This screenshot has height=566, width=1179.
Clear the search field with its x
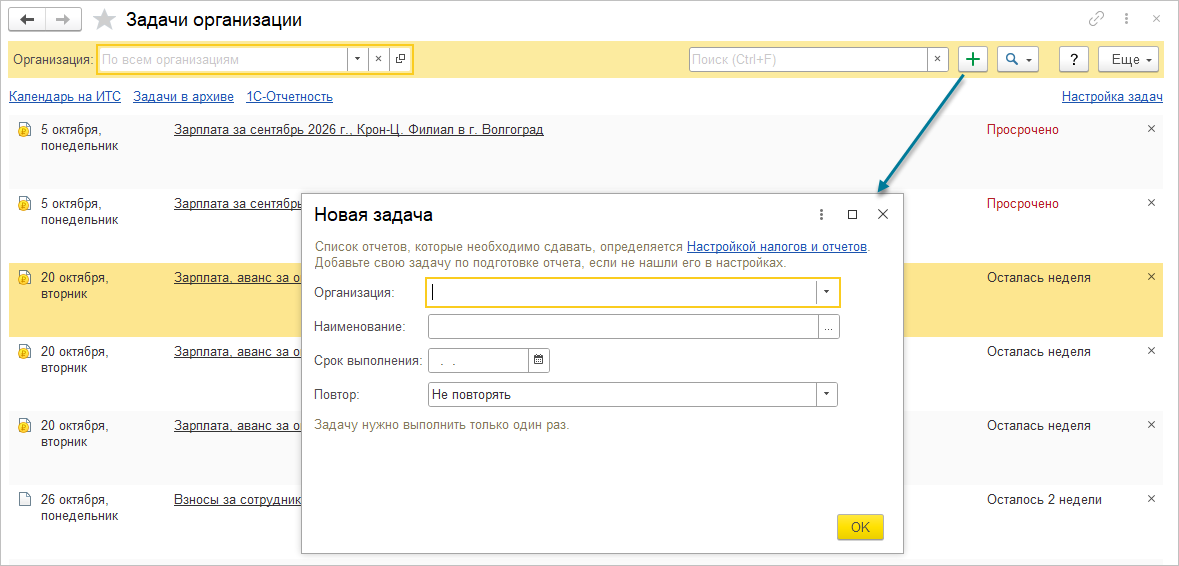click(x=938, y=59)
